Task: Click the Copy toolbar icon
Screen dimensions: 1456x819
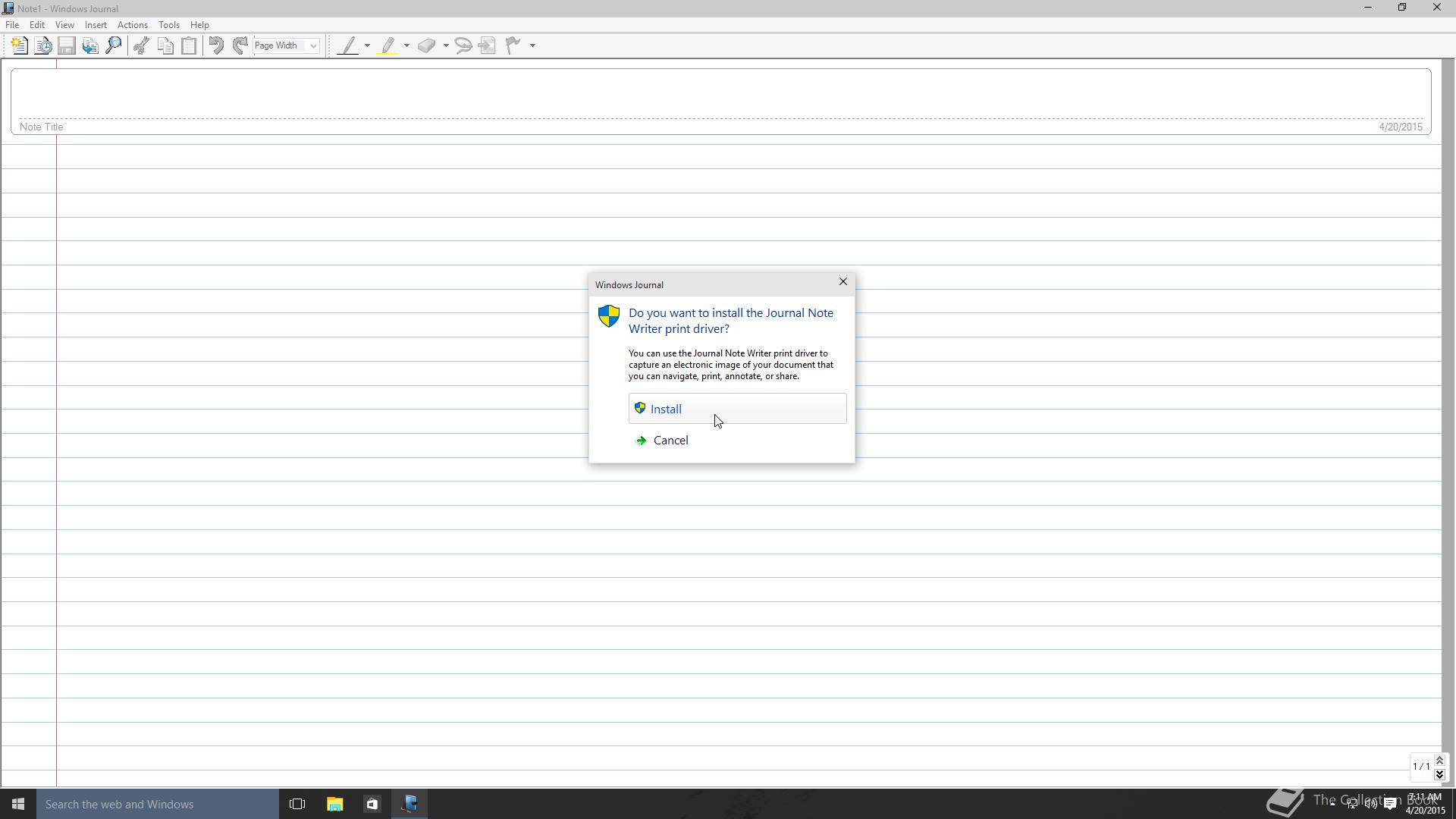Action: coord(165,45)
